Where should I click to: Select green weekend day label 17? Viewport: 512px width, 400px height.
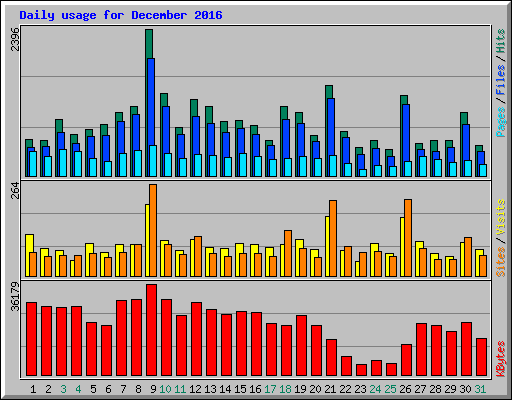(270, 389)
